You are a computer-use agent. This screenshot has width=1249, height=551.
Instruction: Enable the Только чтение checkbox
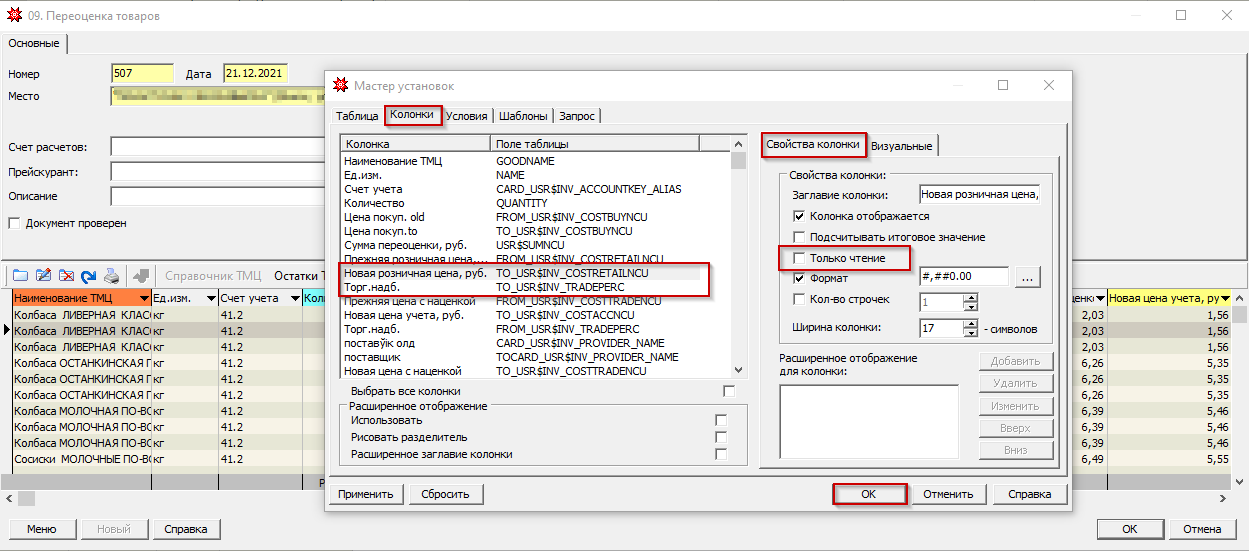click(799, 259)
